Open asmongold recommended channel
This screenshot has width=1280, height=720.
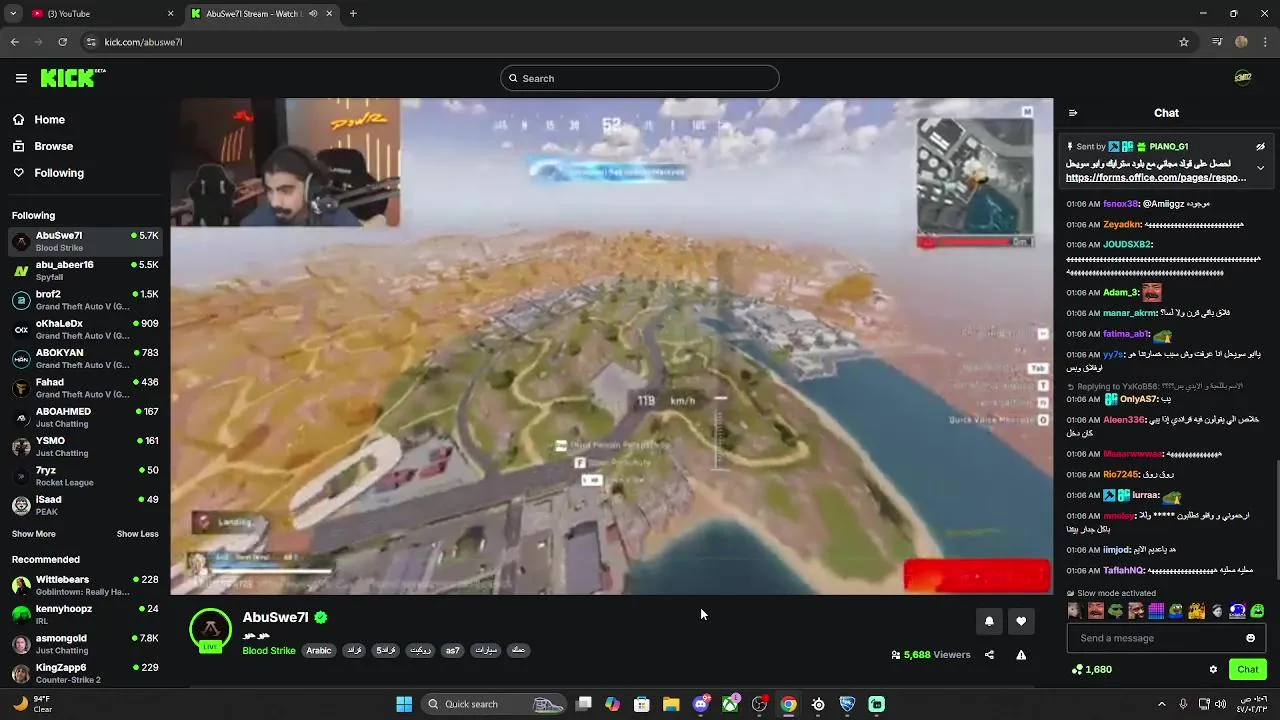85,644
